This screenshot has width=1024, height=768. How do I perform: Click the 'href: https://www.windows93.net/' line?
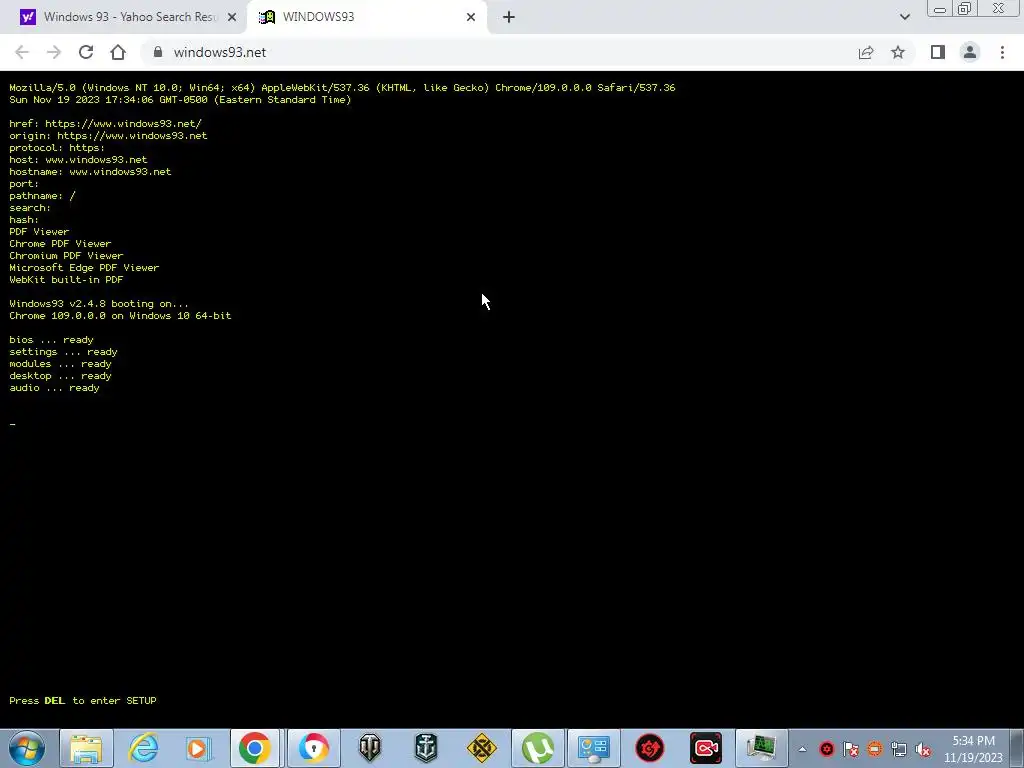(105, 123)
